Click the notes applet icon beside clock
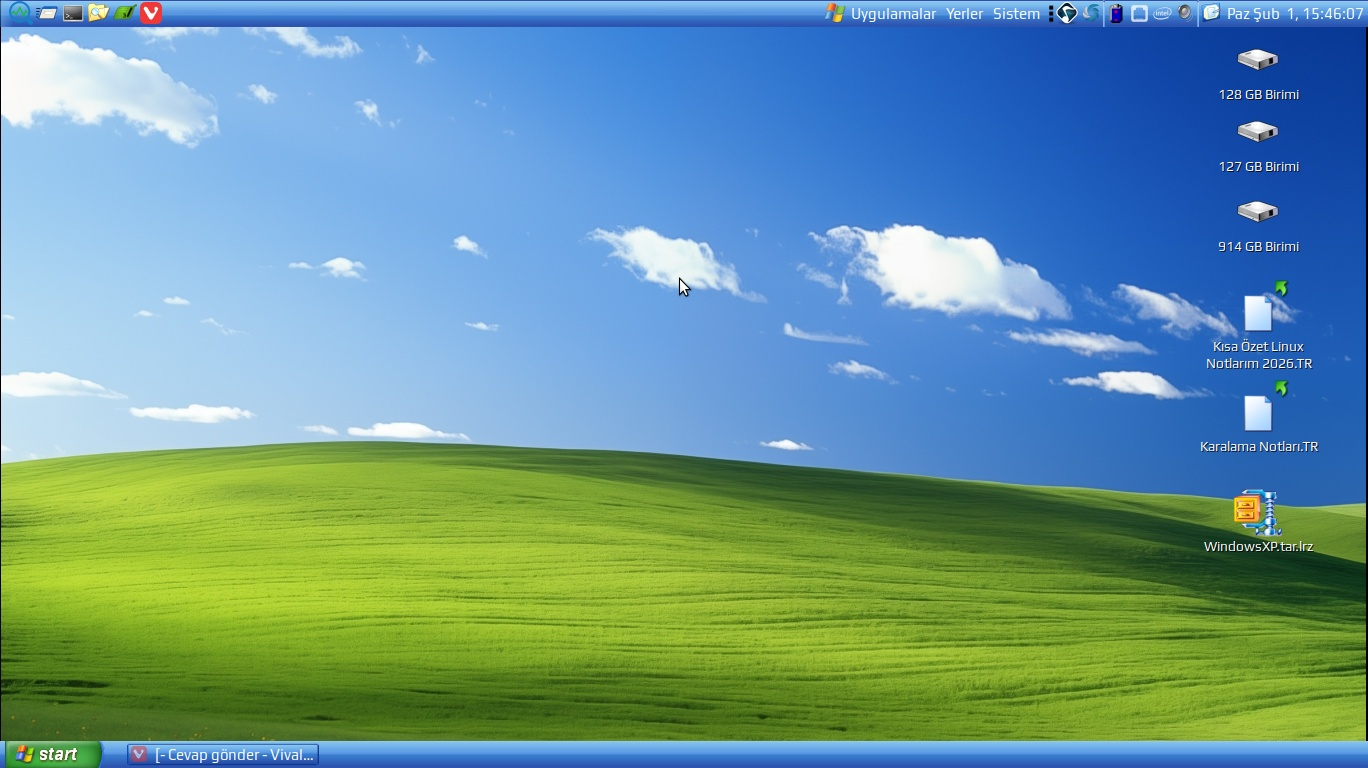Screen dimensions: 1368x768 [x=1211, y=13]
